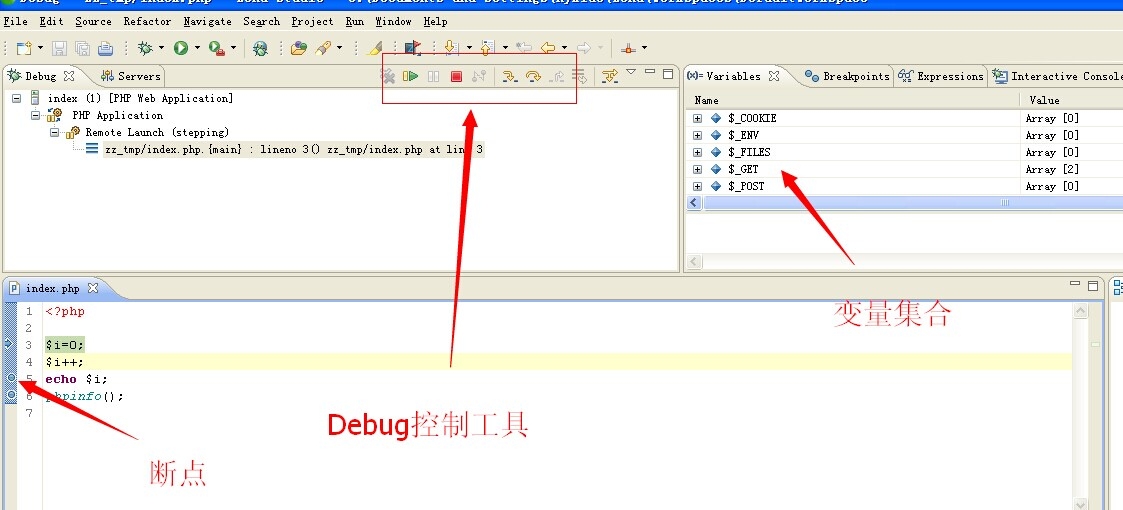Image resolution: width=1123 pixels, height=510 pixels.
Task: Collapse the PHP Application tree node
Action: [x=36, y=115]
